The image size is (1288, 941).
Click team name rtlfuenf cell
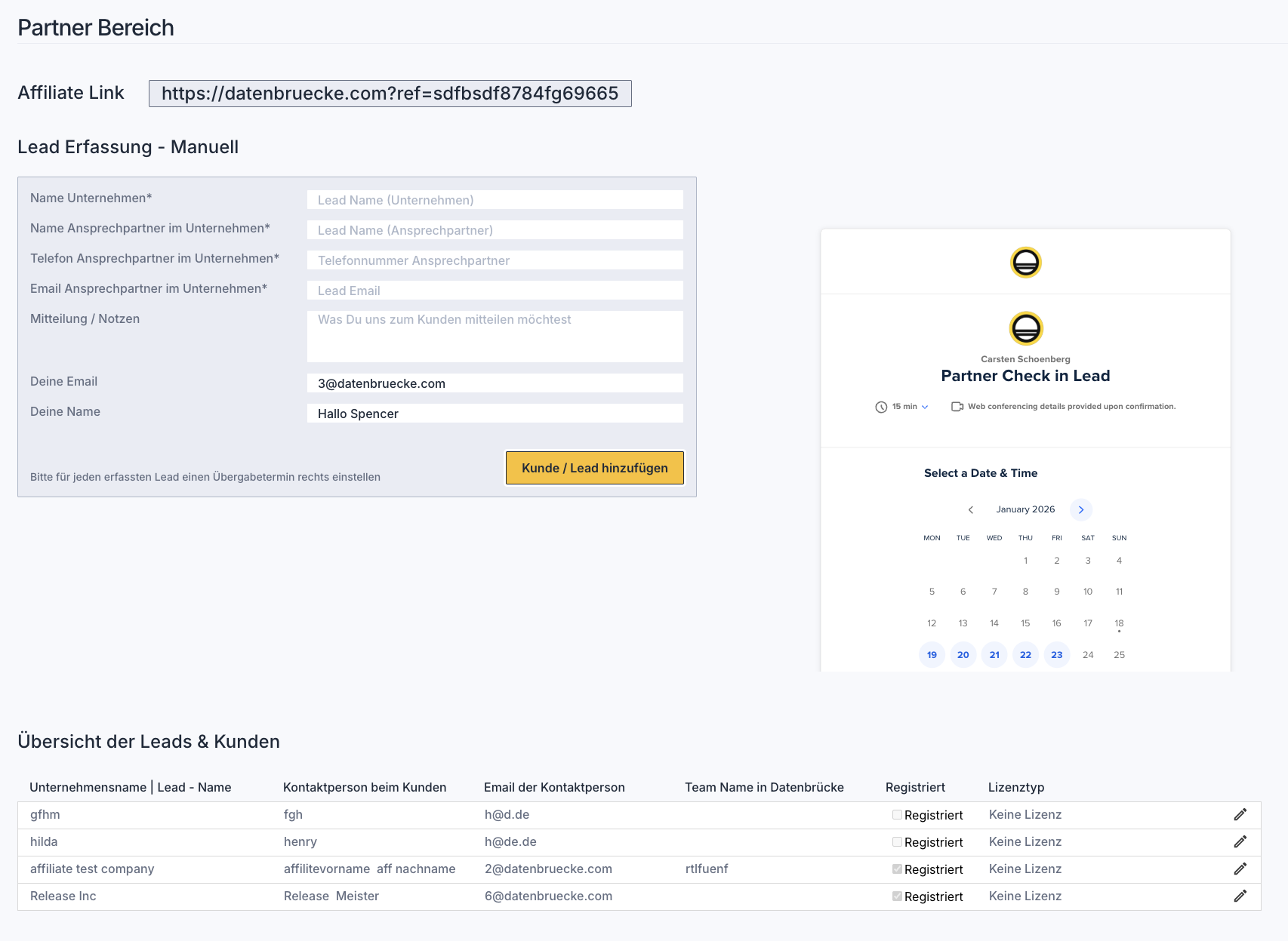pyautogui.click(x=707, y=869)
